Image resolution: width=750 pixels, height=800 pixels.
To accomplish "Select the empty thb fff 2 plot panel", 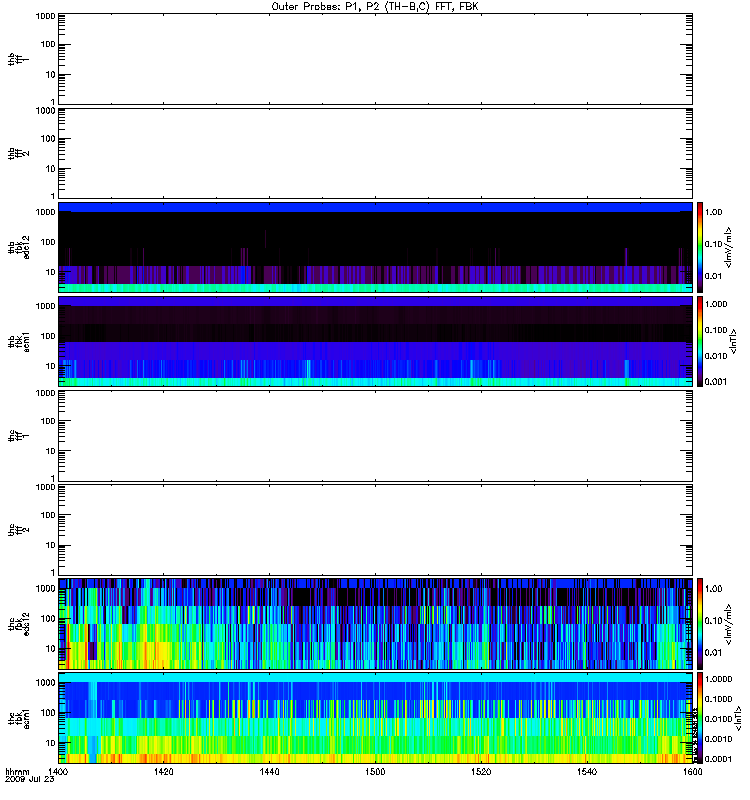I will coord(375,153).
